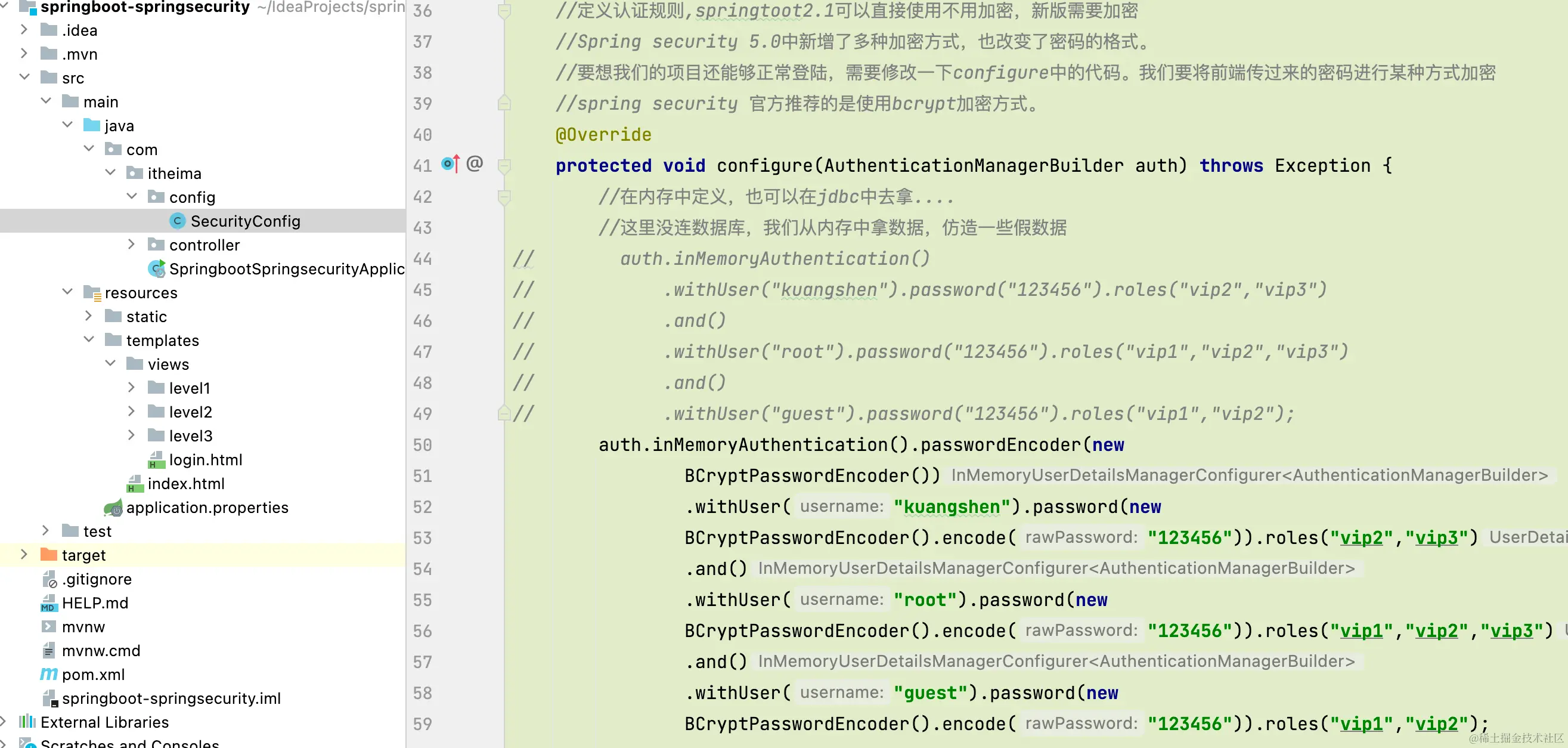Click the @ annotation gutter icon

[x=475, y=164]
